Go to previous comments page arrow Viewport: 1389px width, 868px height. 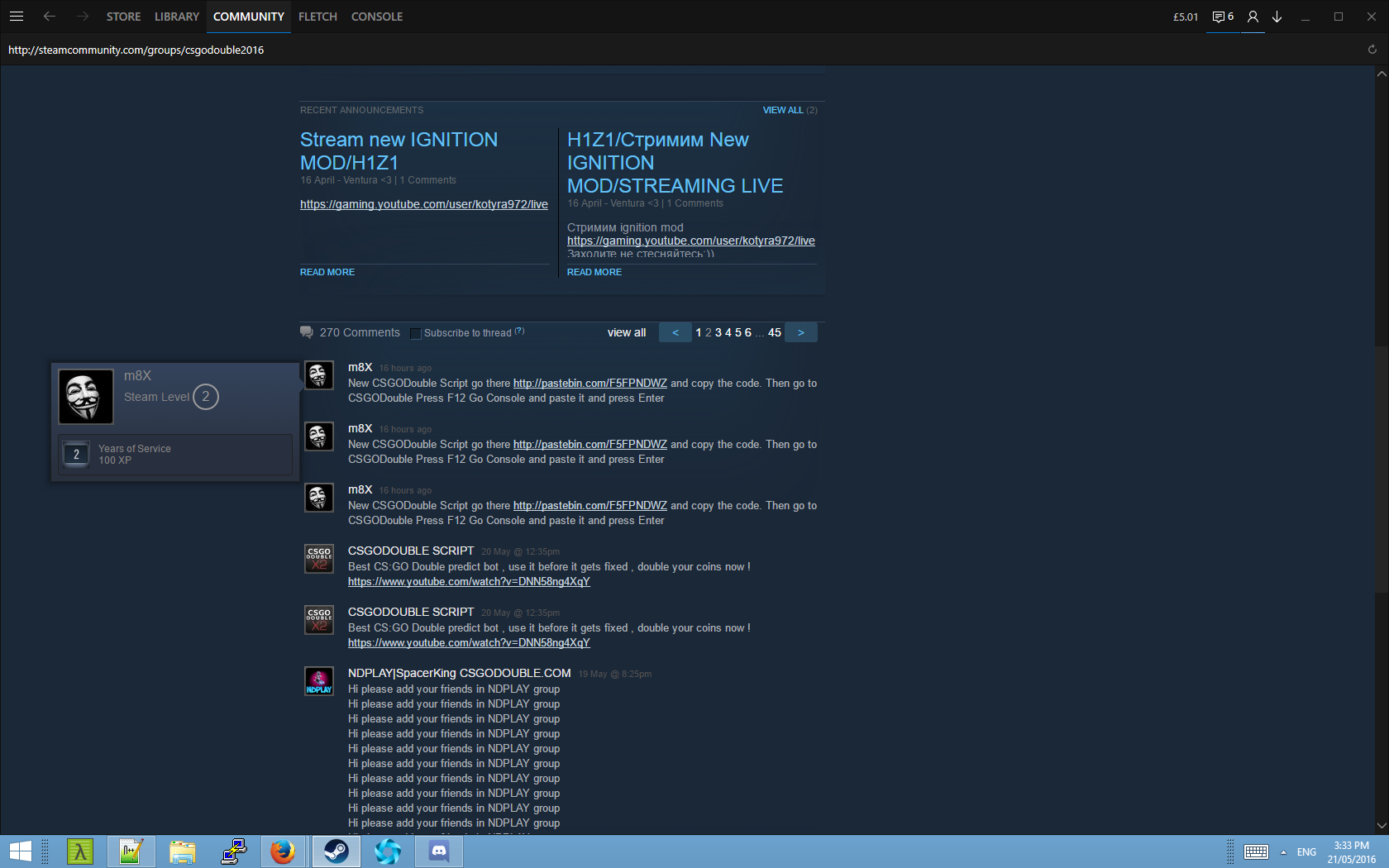675,332
